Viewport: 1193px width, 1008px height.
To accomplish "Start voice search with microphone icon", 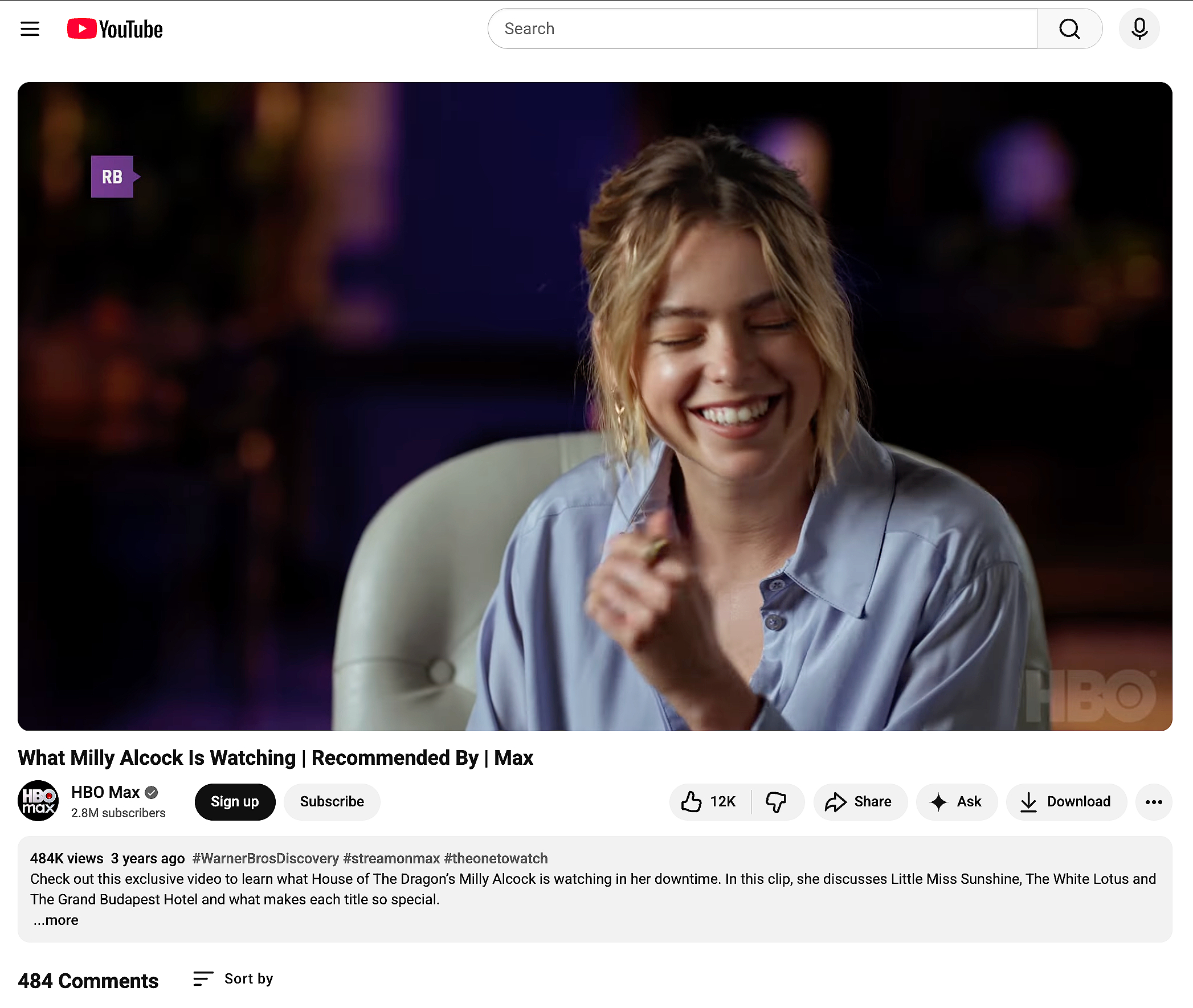I will (x=1139, y=28).
